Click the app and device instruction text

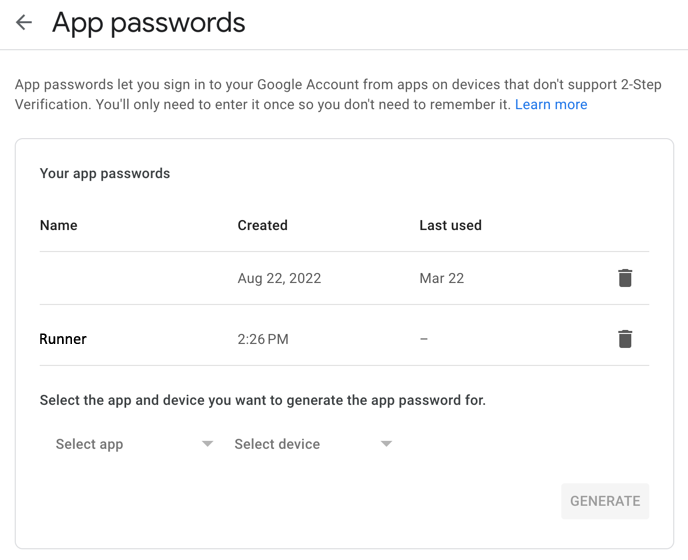coord(262,400)
